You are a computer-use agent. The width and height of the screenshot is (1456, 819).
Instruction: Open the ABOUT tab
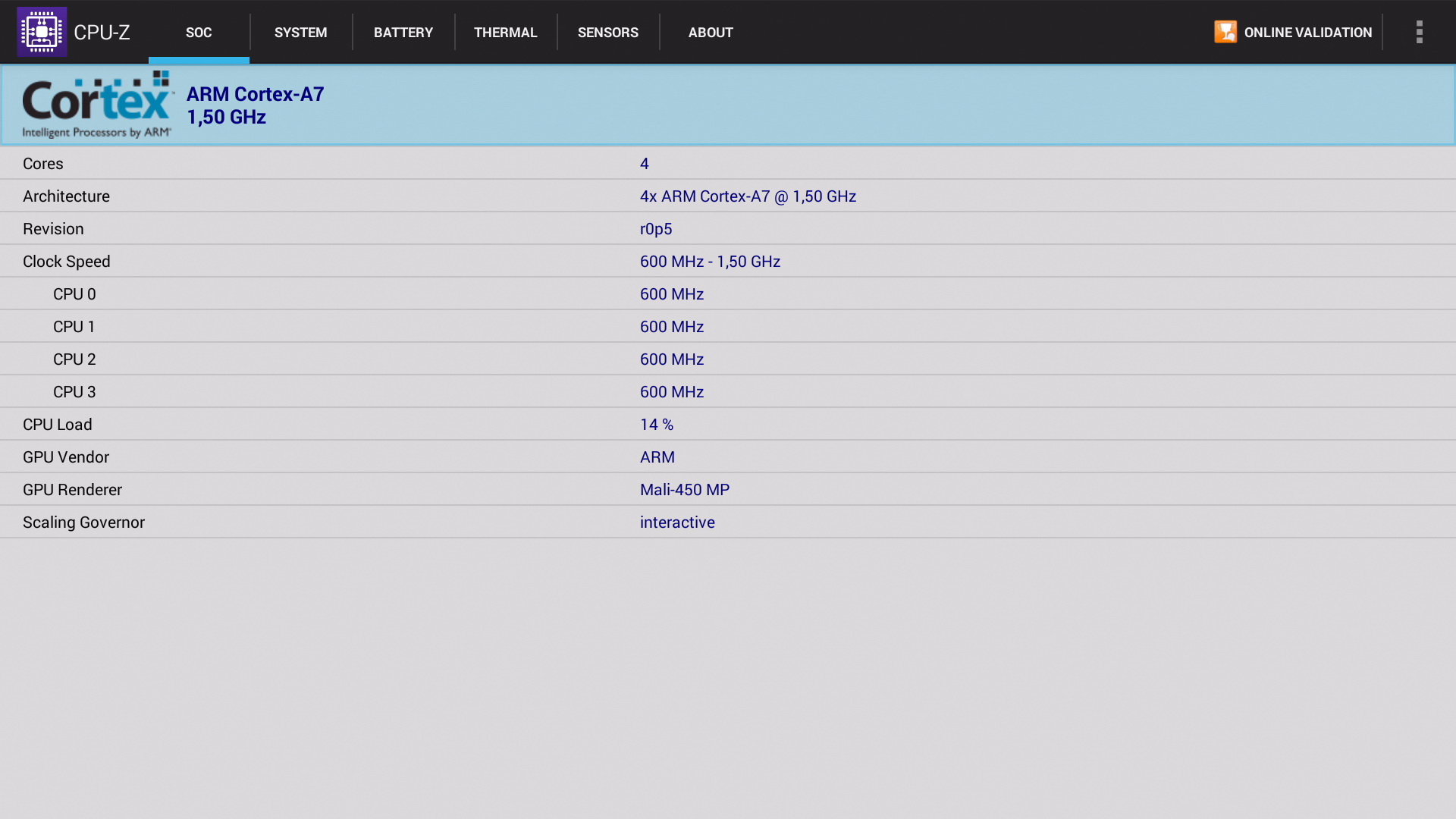[711, 32]
